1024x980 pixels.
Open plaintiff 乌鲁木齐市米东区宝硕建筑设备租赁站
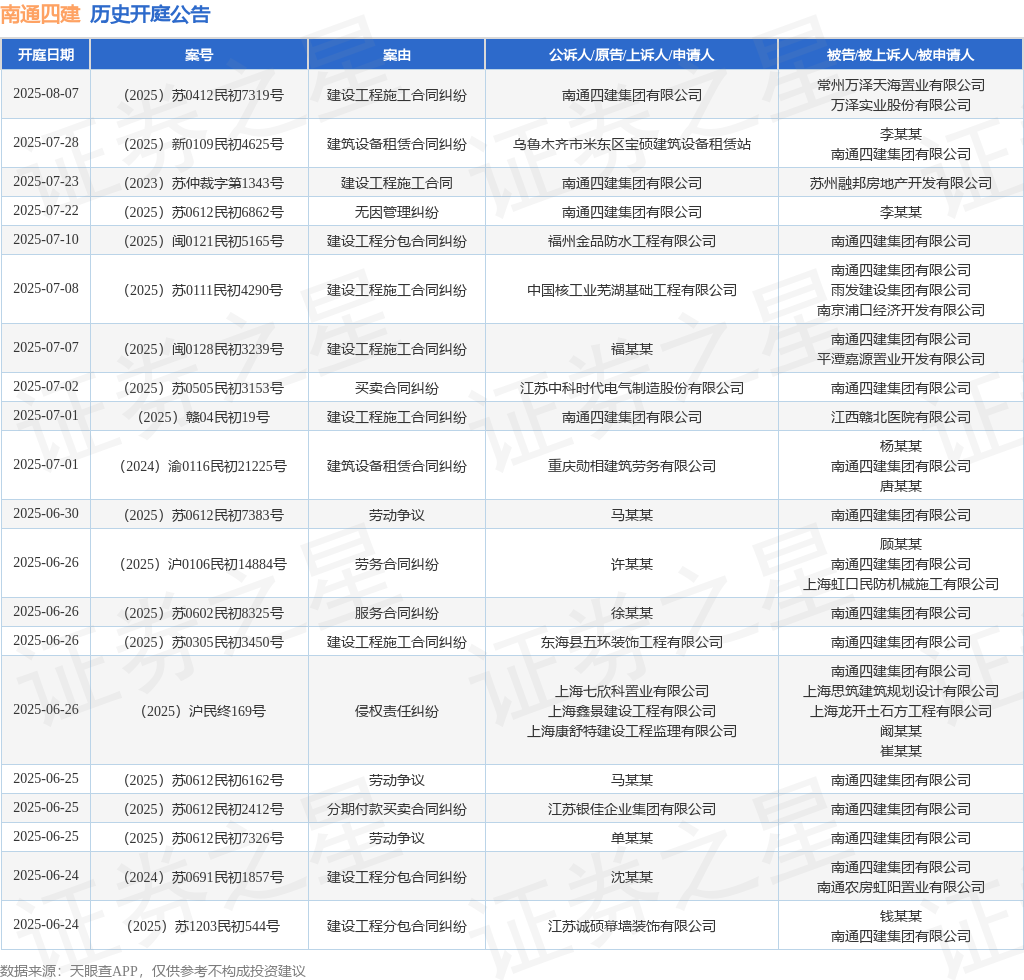pos(632,144)
